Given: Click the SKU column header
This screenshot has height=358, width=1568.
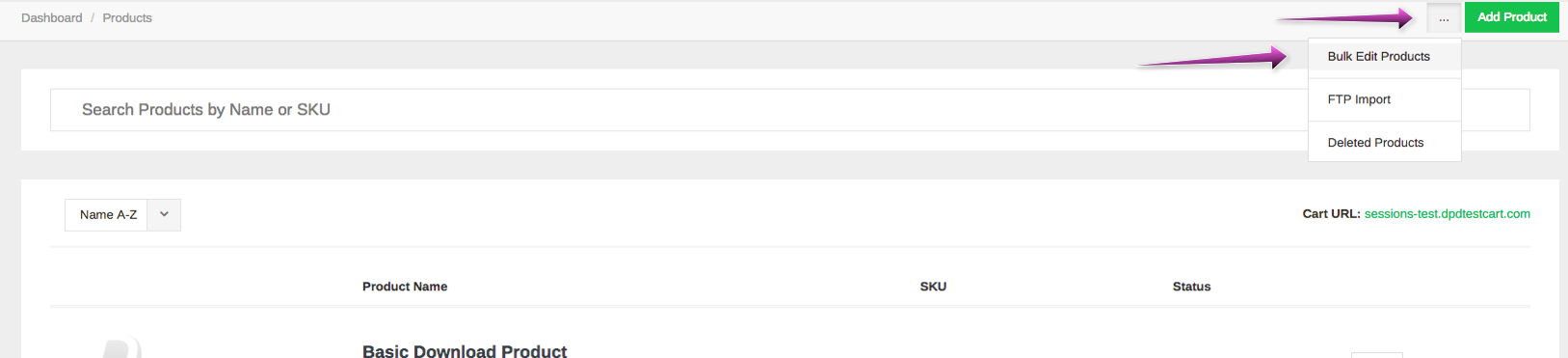Looking at the screenshot, I should click(933, 287).
